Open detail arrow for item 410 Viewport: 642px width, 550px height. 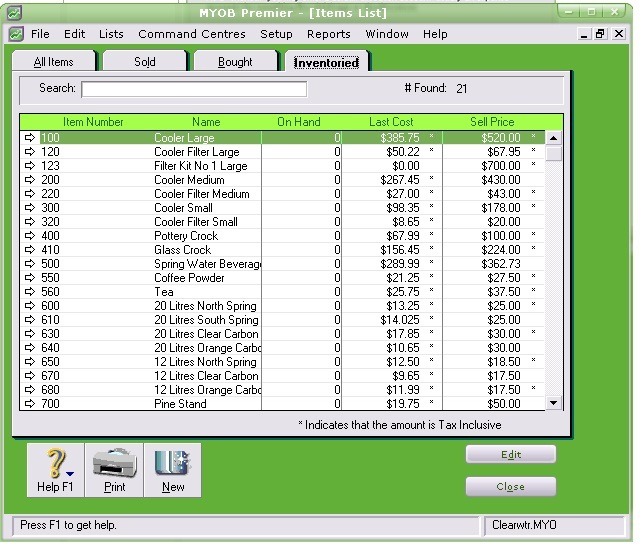30,250
